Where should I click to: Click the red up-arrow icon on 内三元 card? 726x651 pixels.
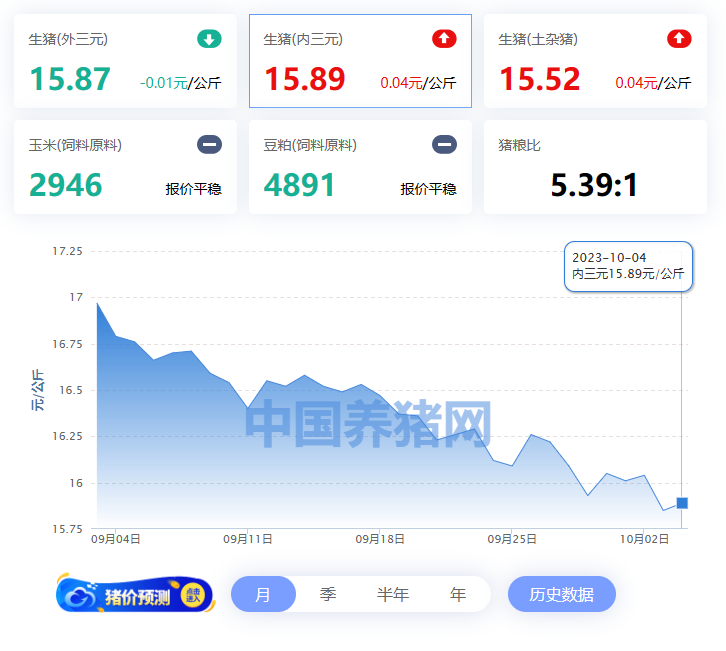444,39
